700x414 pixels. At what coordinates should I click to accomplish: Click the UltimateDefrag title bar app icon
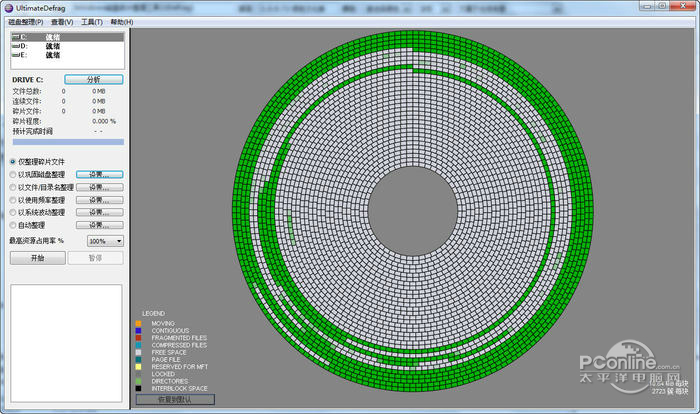8,7
